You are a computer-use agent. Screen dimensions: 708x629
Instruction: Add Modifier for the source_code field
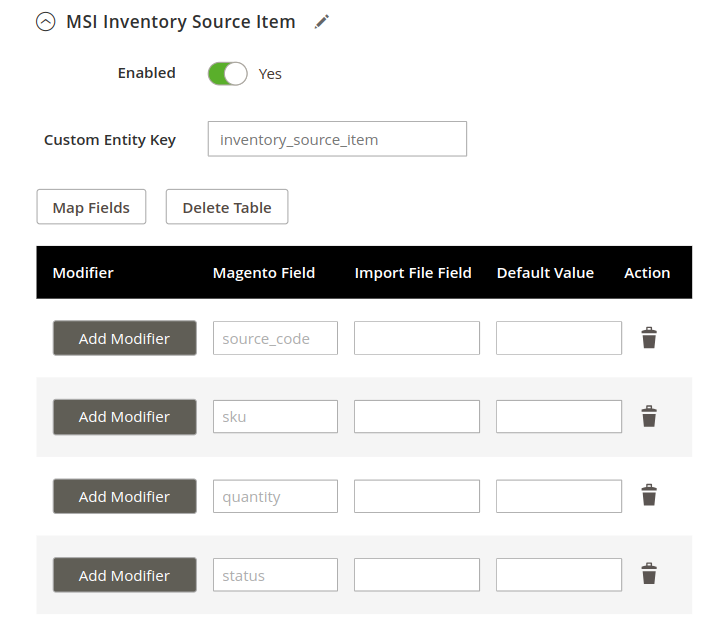(x=125, y=338)
